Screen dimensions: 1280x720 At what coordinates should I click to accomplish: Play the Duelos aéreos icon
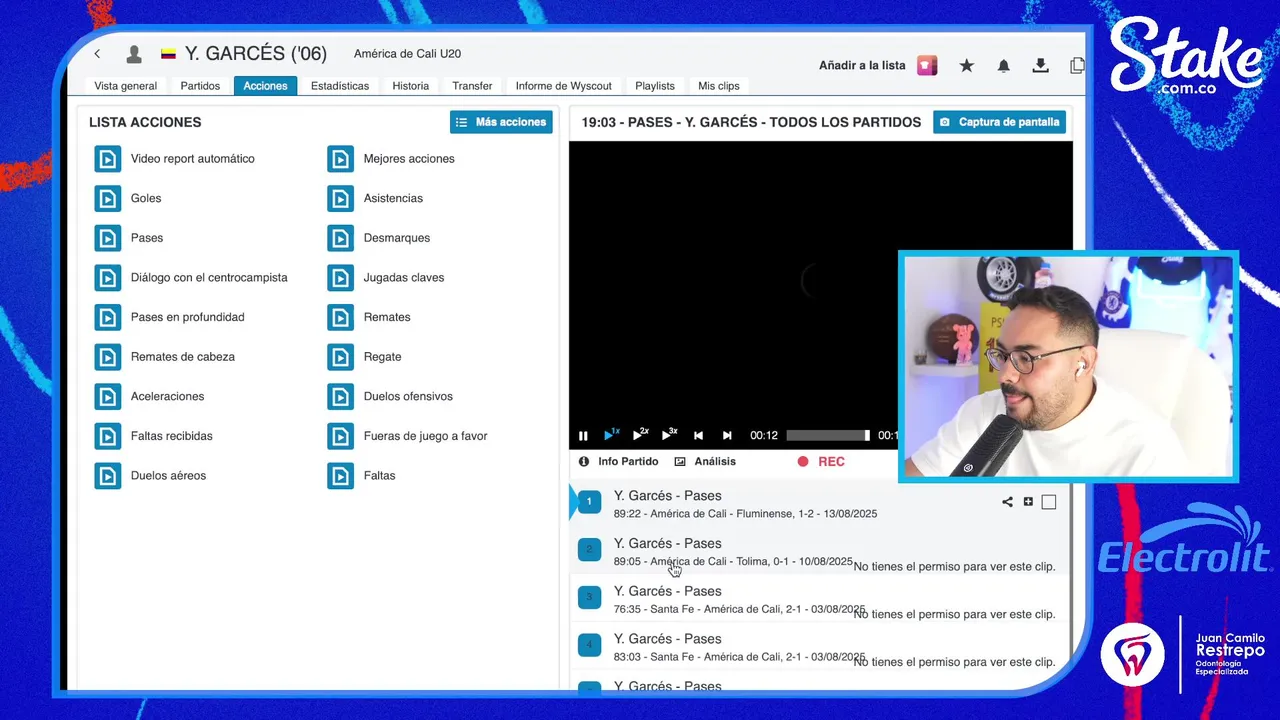pos(108,476)
